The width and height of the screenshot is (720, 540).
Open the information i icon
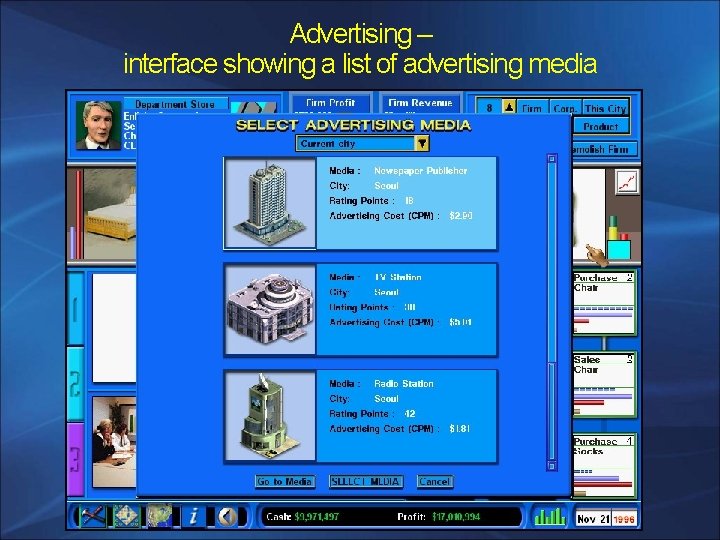tap(194, 517)
